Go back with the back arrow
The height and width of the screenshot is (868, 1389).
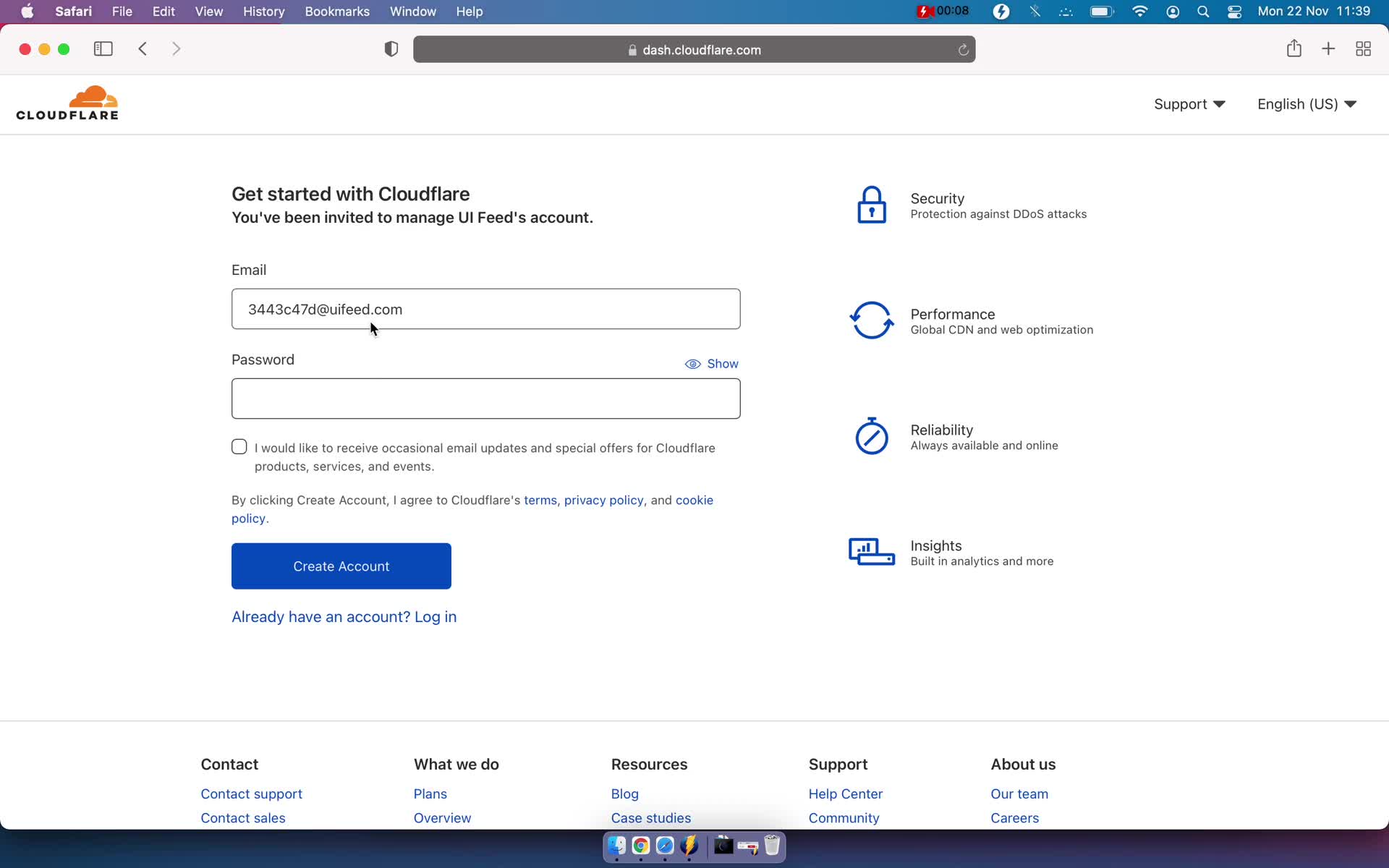pos(143,49)
